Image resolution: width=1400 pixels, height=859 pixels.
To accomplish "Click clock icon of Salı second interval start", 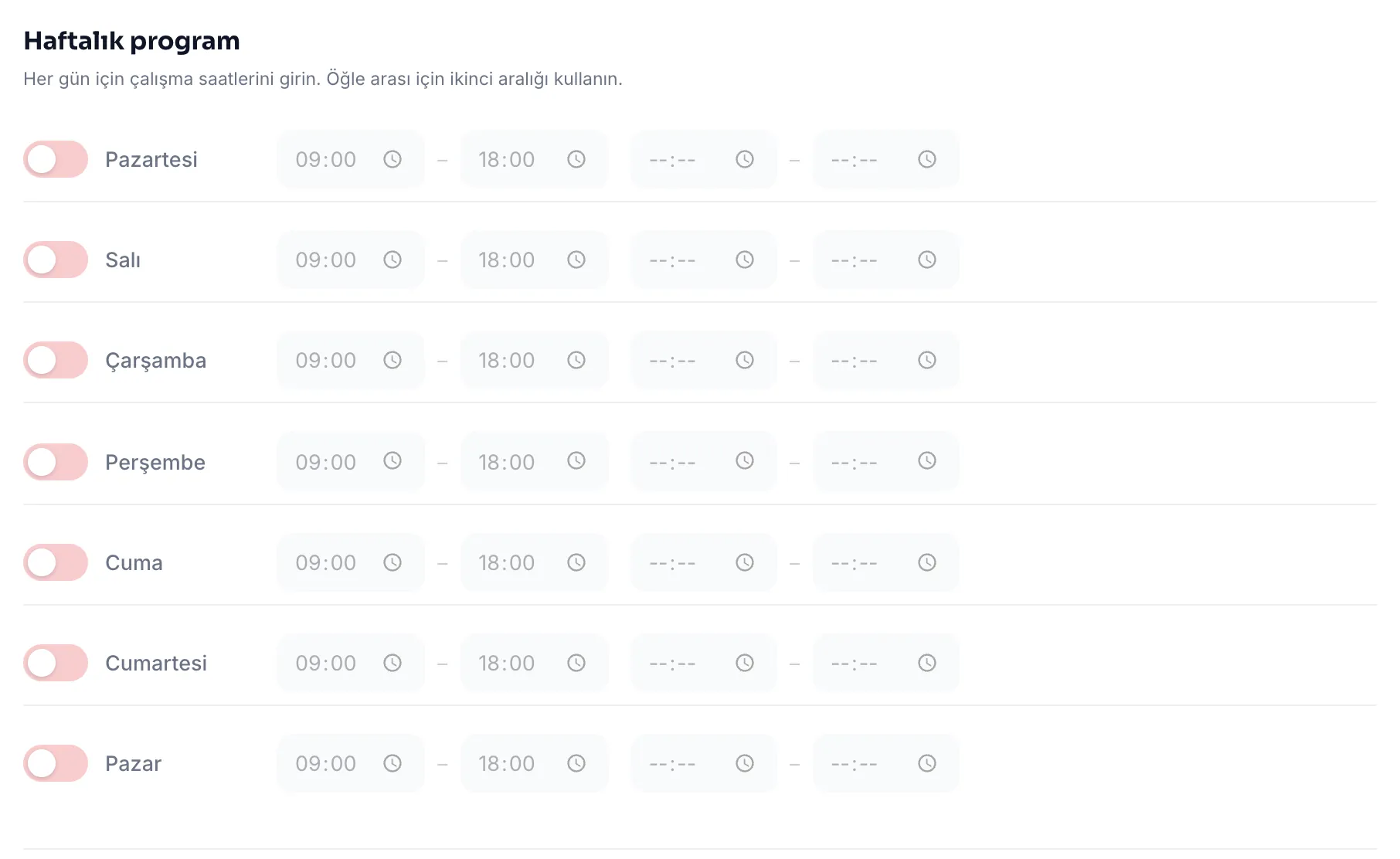I will [x=745, y=260].
